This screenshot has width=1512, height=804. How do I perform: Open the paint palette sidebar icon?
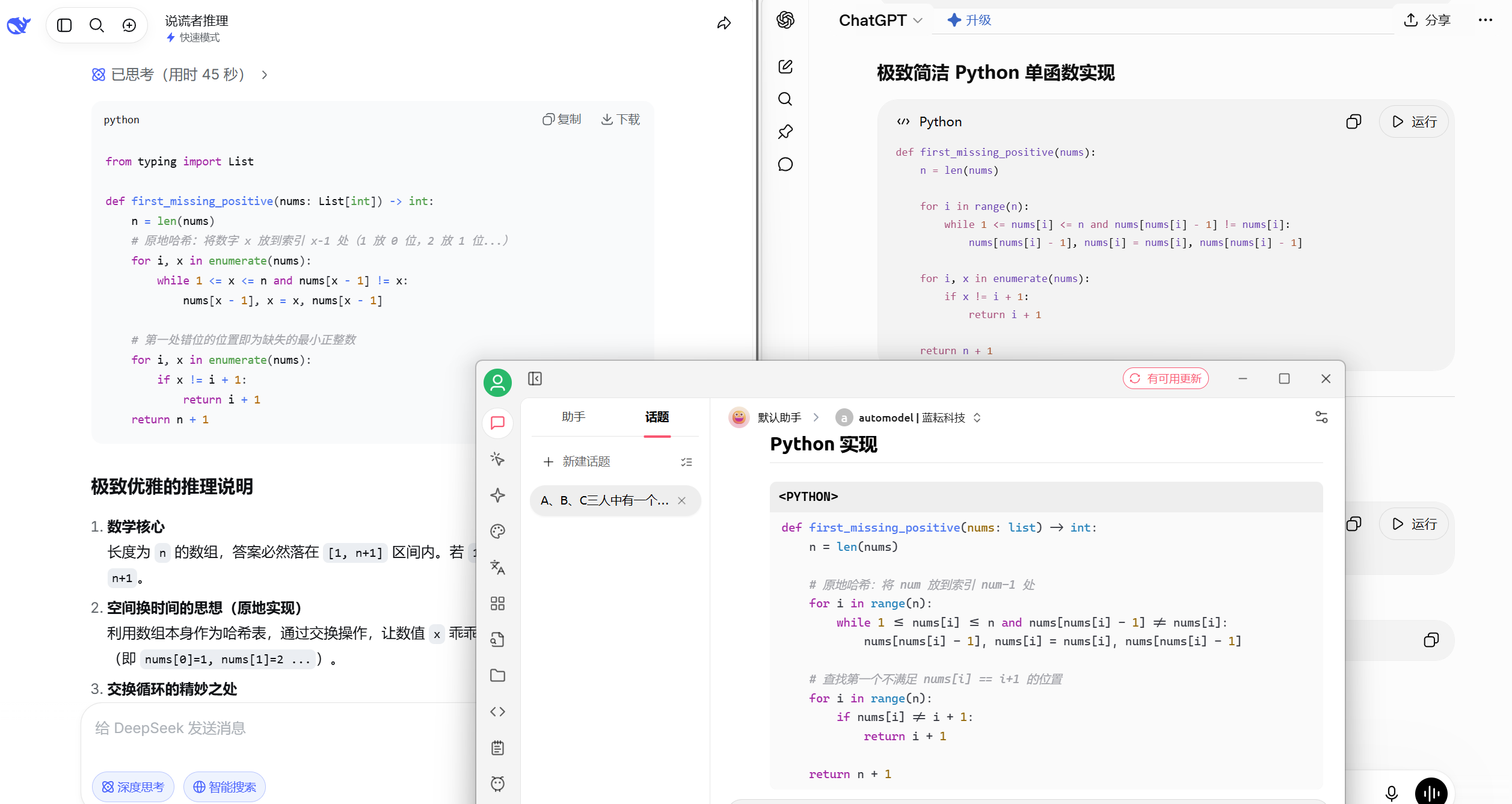pos(497,531)
